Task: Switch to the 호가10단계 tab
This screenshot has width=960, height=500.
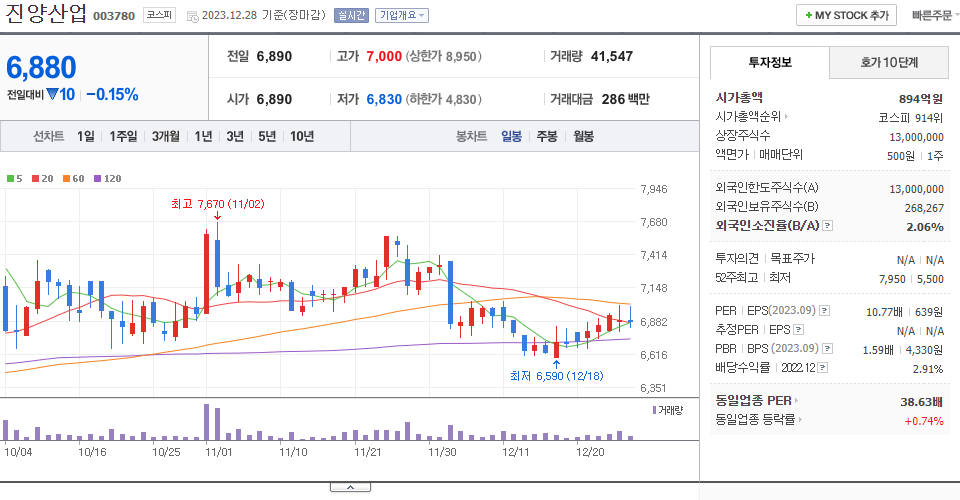Action: 889,62
